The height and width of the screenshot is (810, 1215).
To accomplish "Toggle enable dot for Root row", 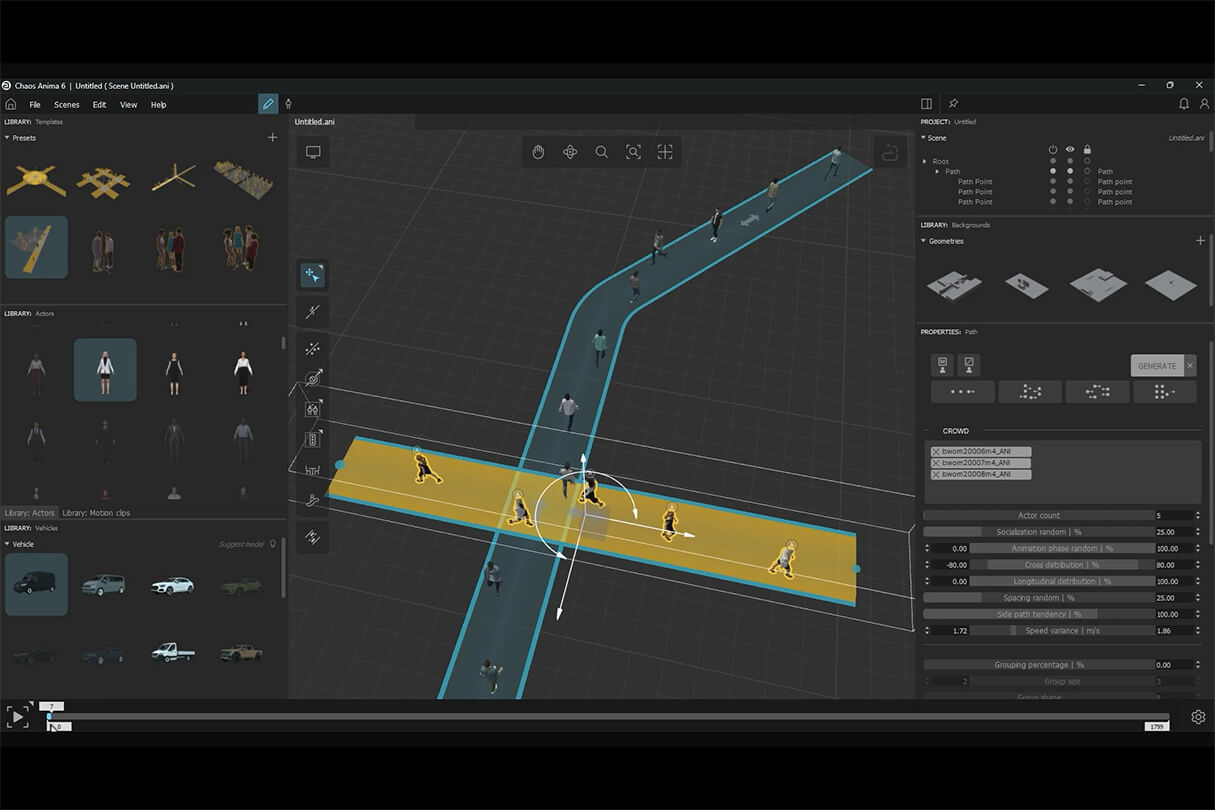I will [x=1052, y=161].
